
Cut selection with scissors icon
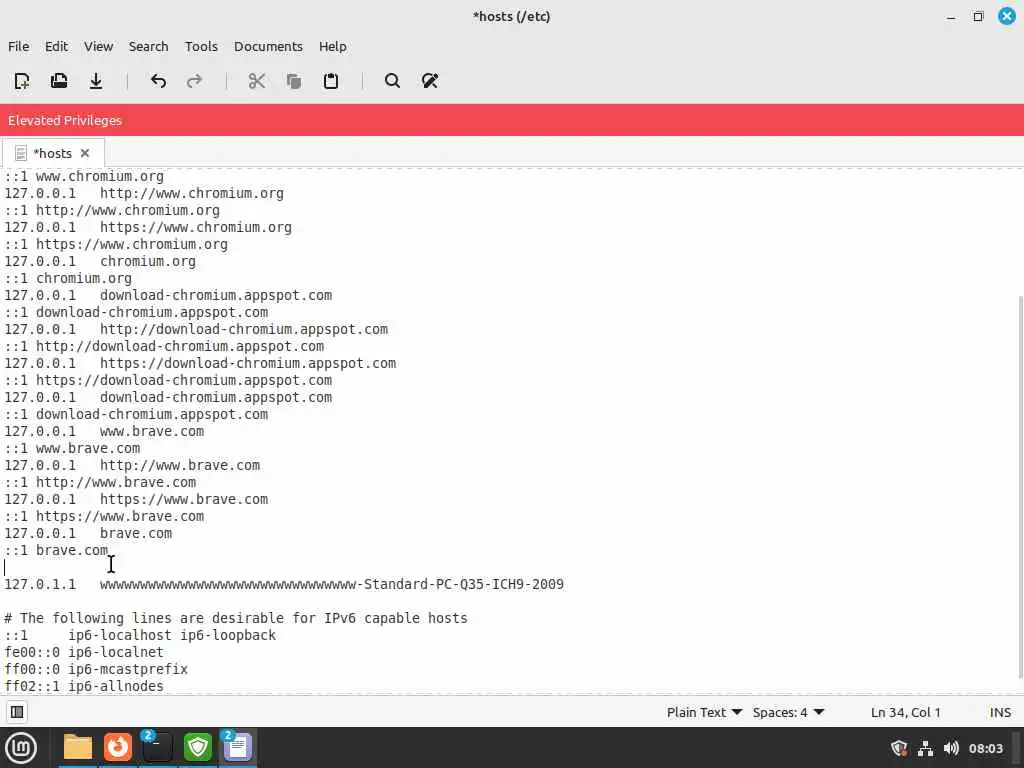click(257, 81)
